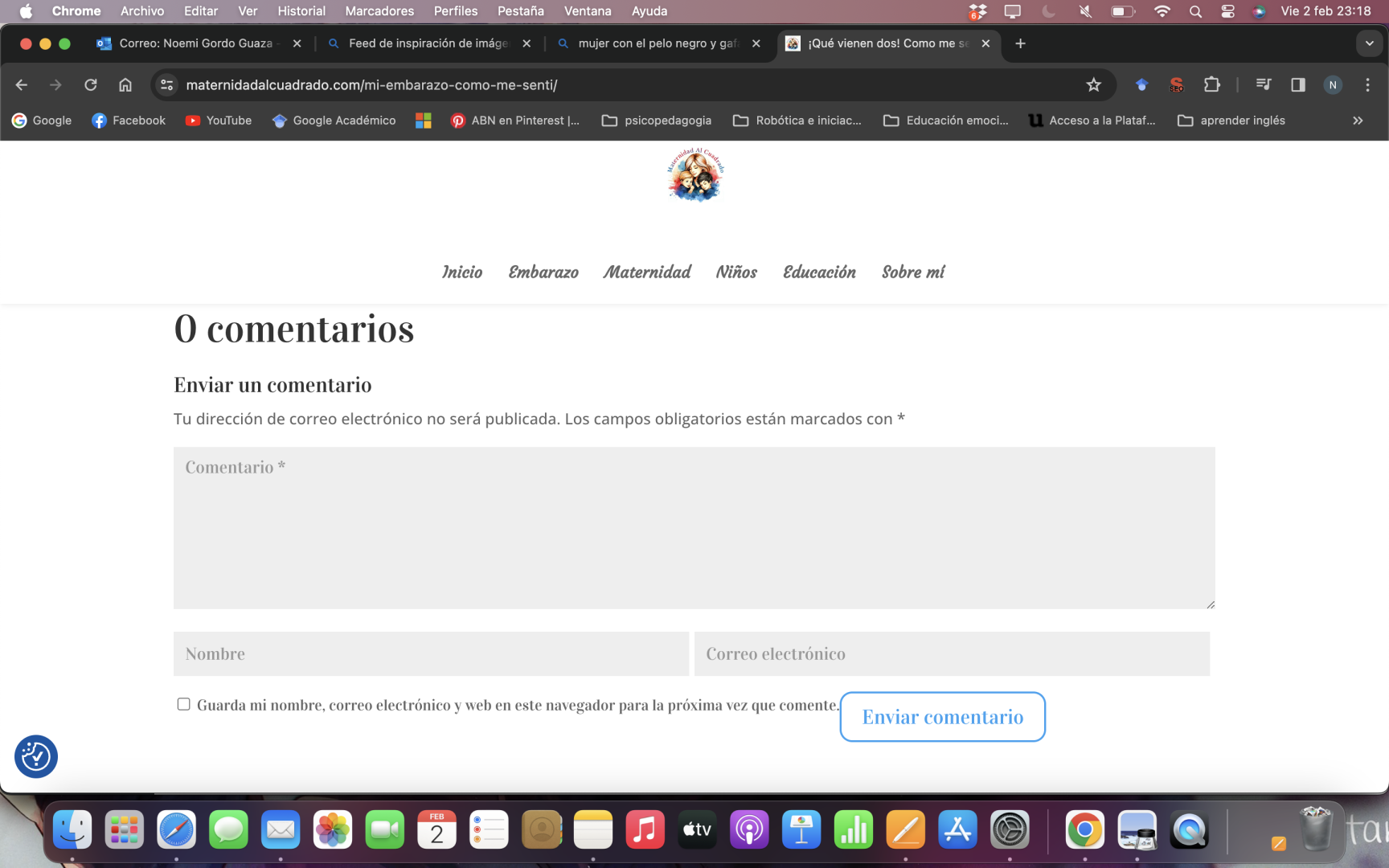Open Safari from the Dock

click(x=177, y=829)
